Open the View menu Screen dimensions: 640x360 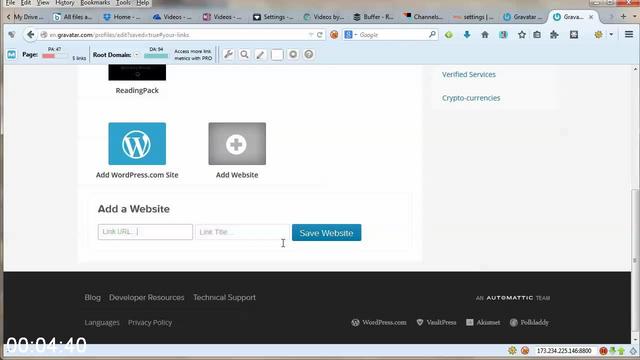pos(43,3)
